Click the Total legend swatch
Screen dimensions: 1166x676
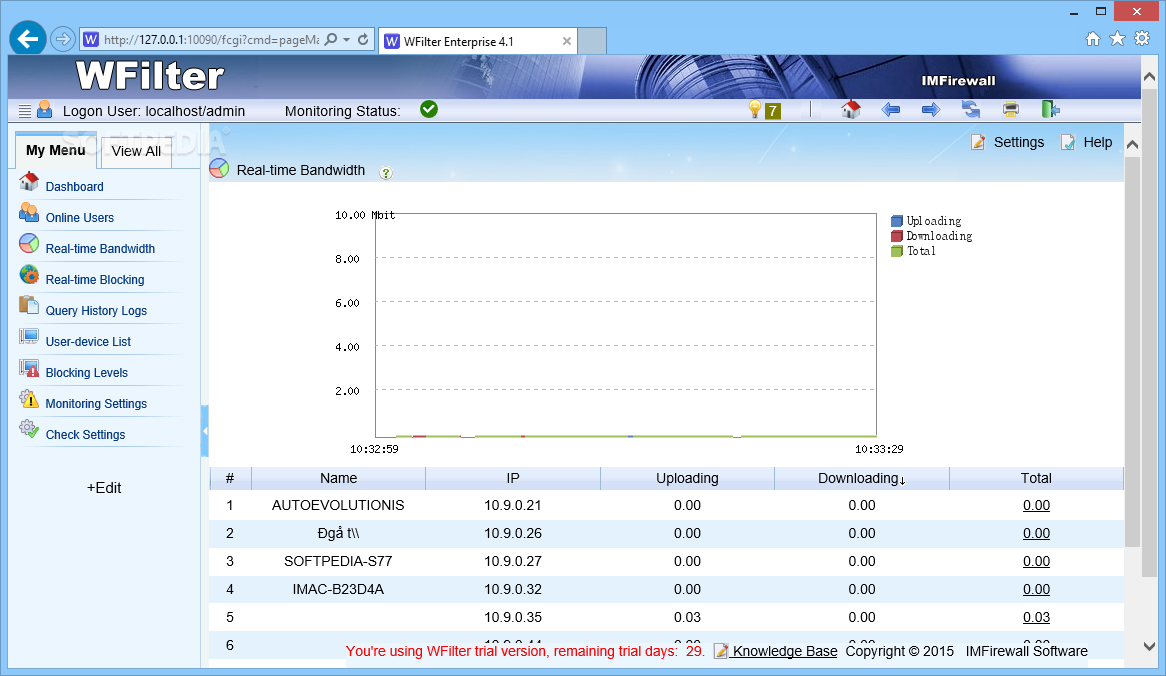click(x=897, y=251)
